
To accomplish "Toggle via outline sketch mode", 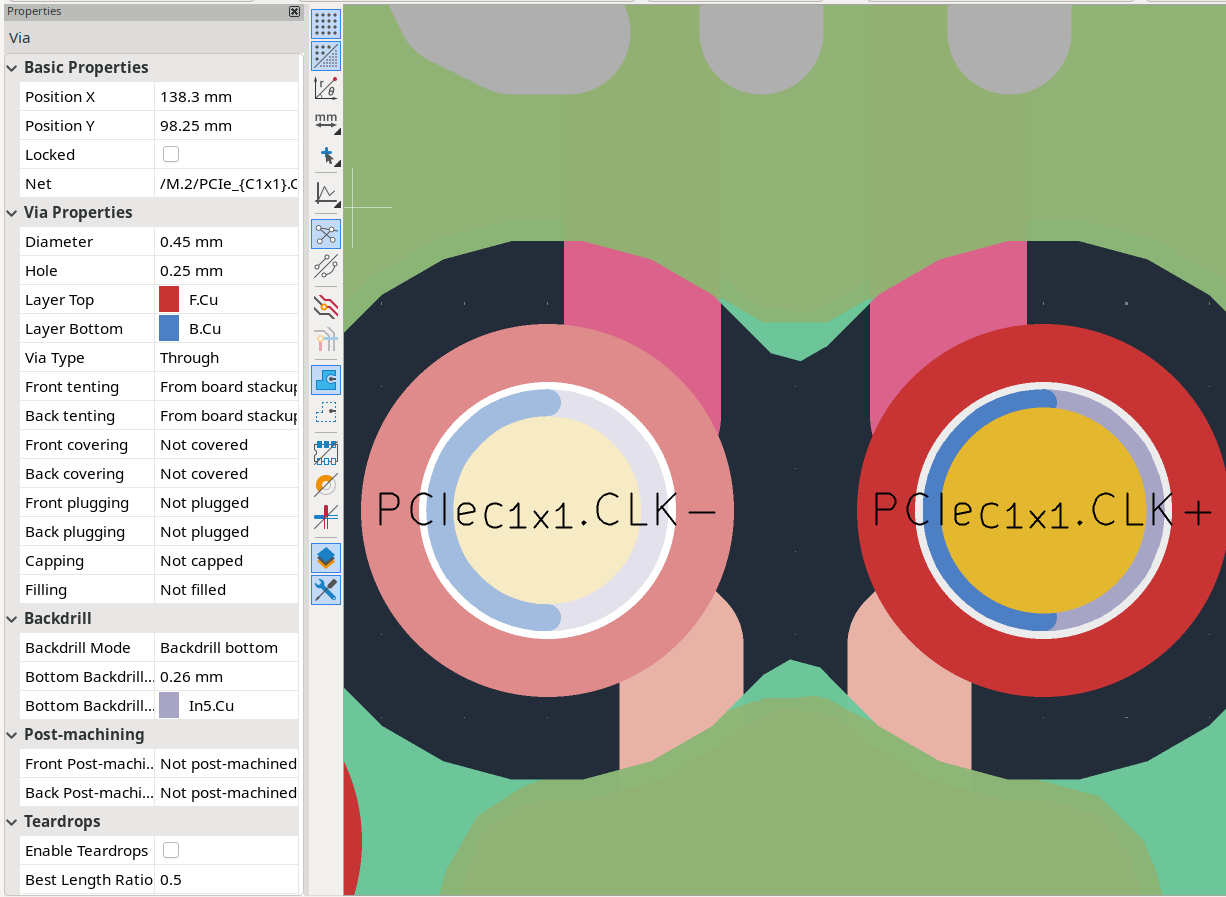I will pos(326,485).
